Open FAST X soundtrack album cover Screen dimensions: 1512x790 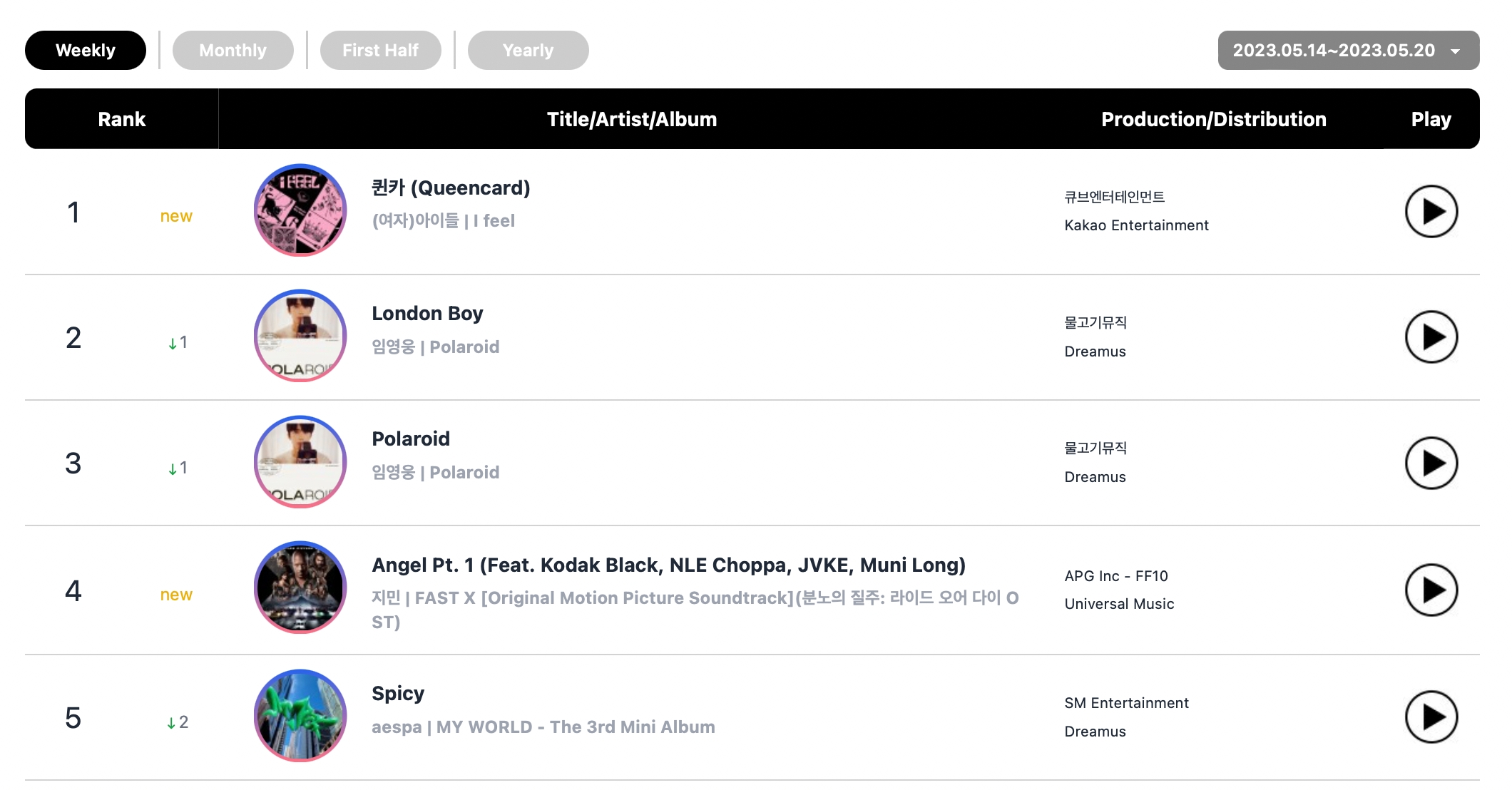(300, 588)
